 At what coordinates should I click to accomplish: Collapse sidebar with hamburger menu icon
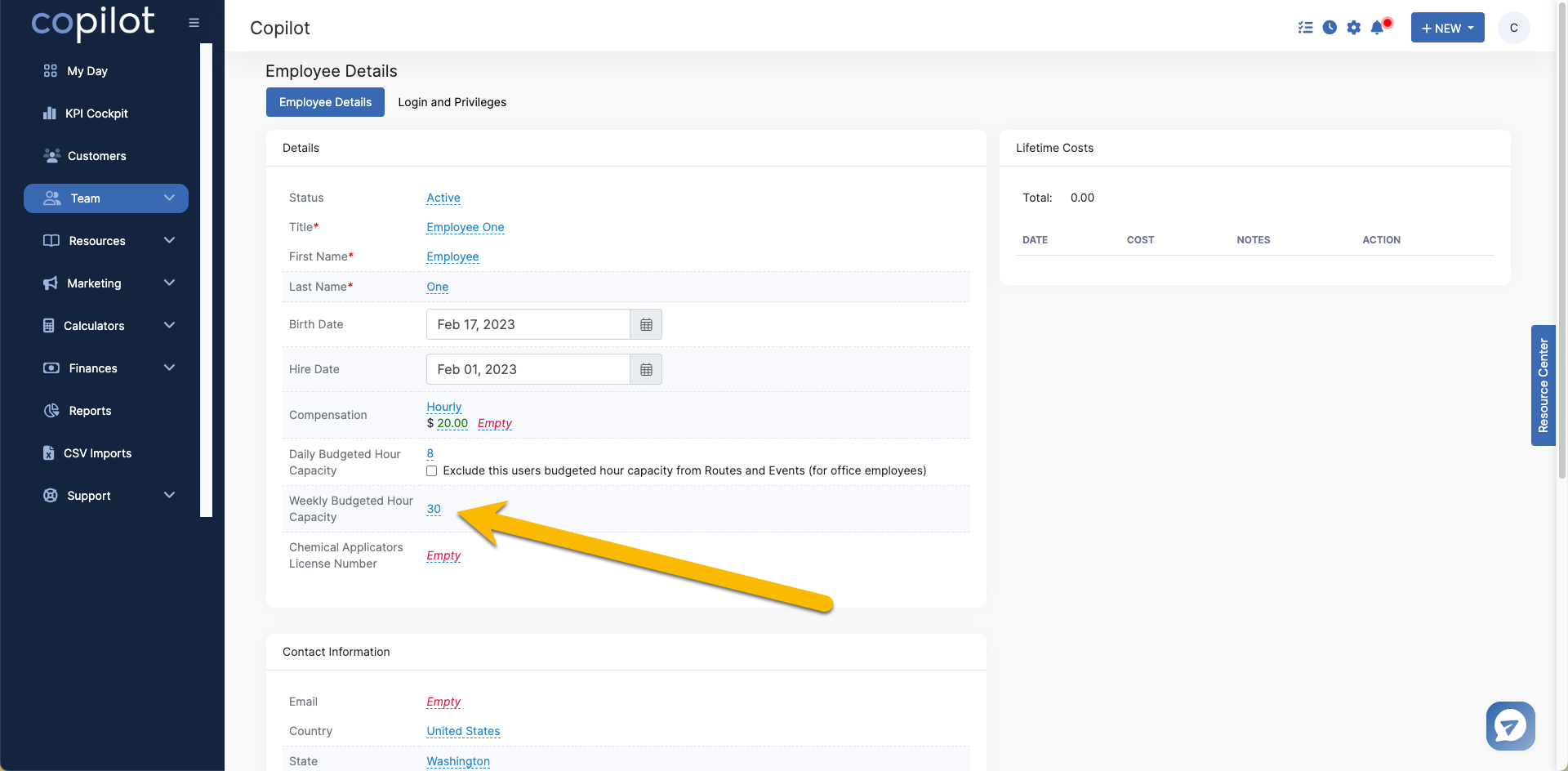pos(194,23)
